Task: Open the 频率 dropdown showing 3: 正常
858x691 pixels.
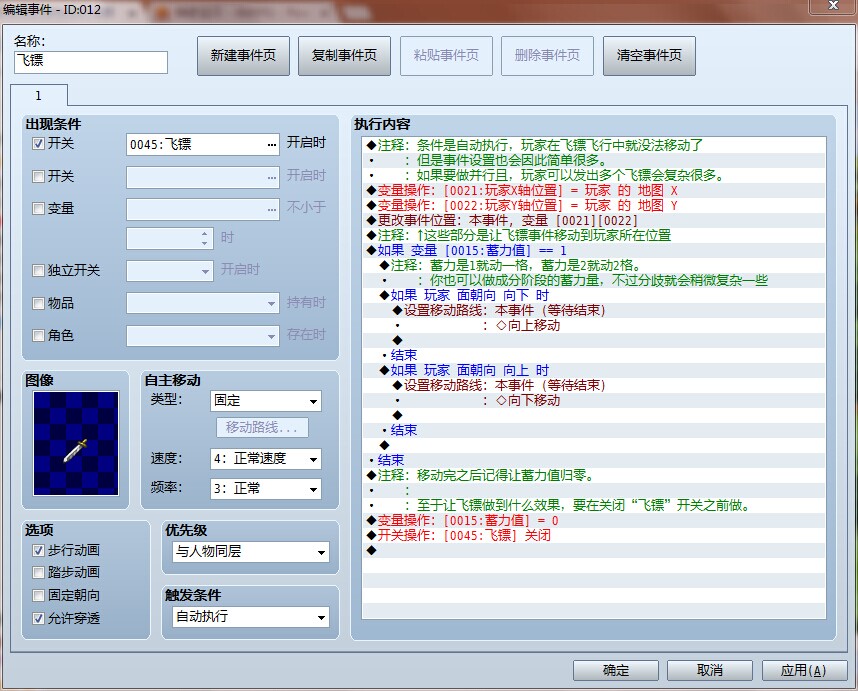Action: tap(266, 489)
